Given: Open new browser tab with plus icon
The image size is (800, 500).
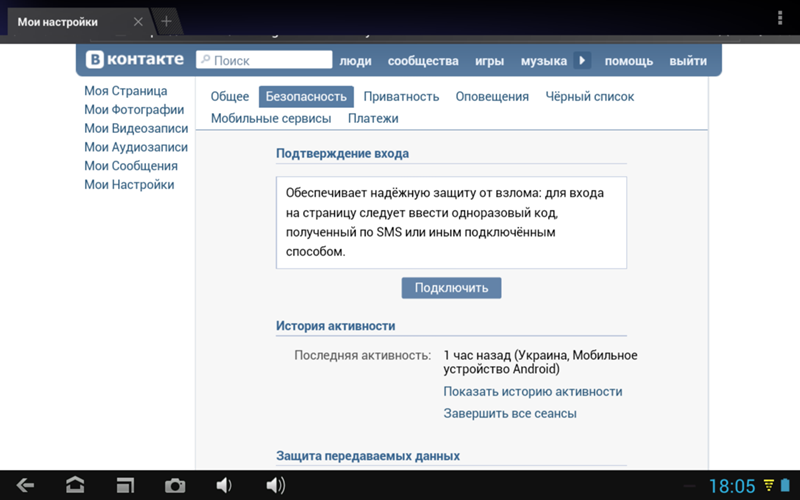Looking at the screenshot, I should [x=167, y=21].
